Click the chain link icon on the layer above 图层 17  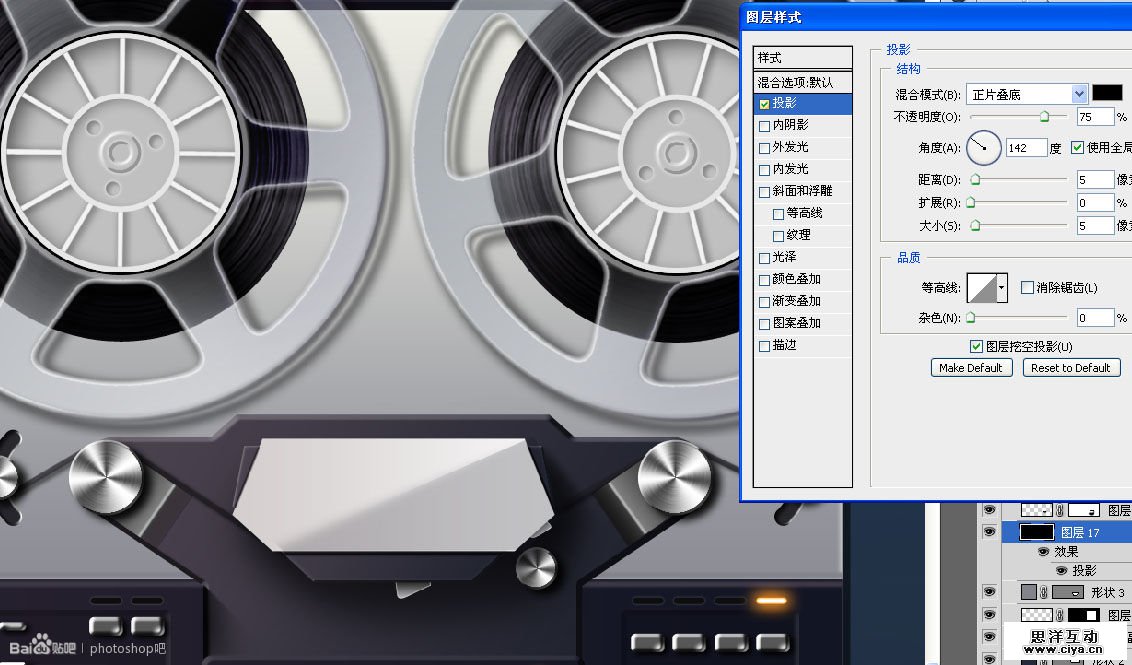pyautogui.click(x=1060, y=510)
